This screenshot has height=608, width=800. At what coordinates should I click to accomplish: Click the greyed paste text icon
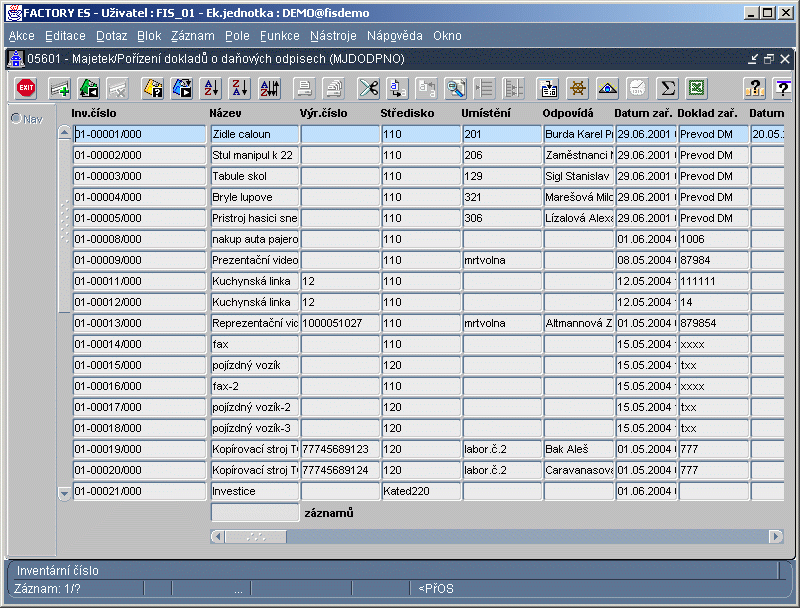tap(427, 88)
